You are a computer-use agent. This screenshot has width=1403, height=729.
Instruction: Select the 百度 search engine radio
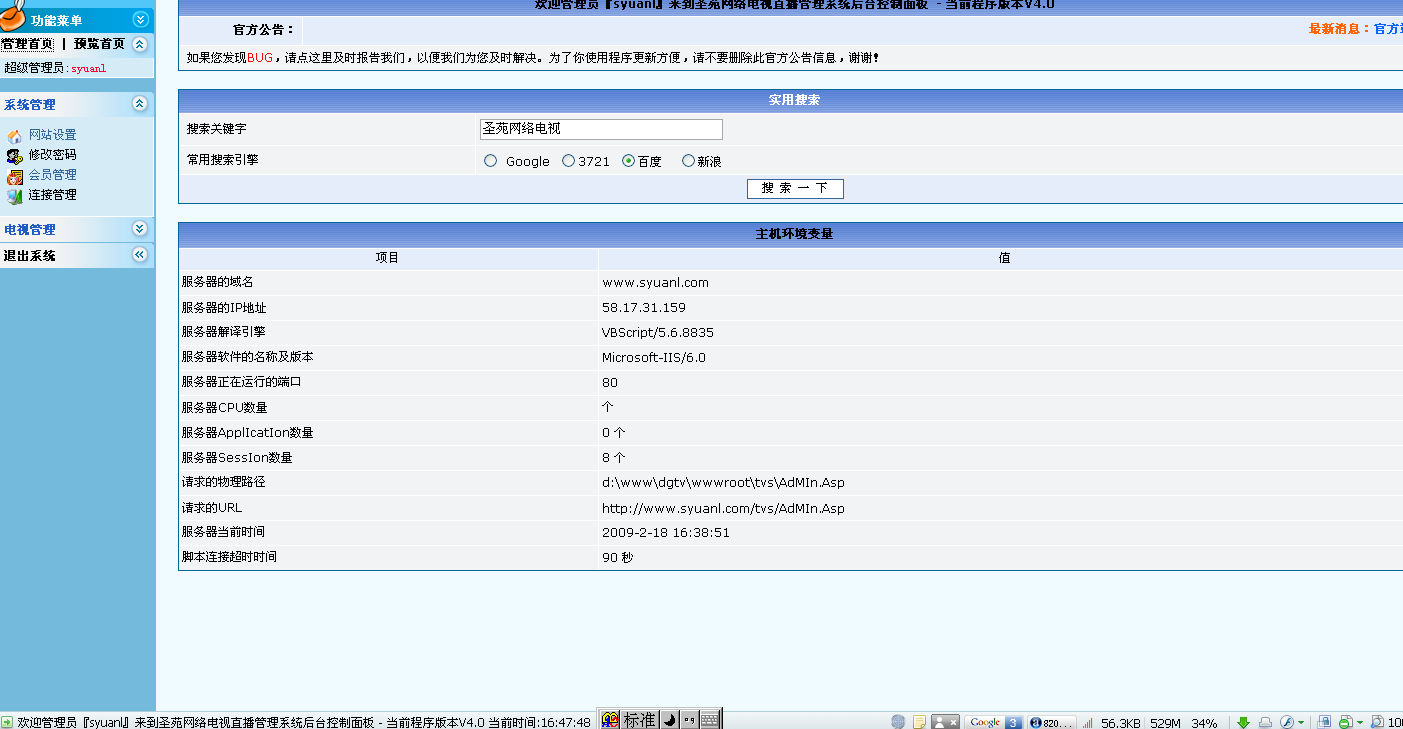pyautogui.click(x=628, y=160)
